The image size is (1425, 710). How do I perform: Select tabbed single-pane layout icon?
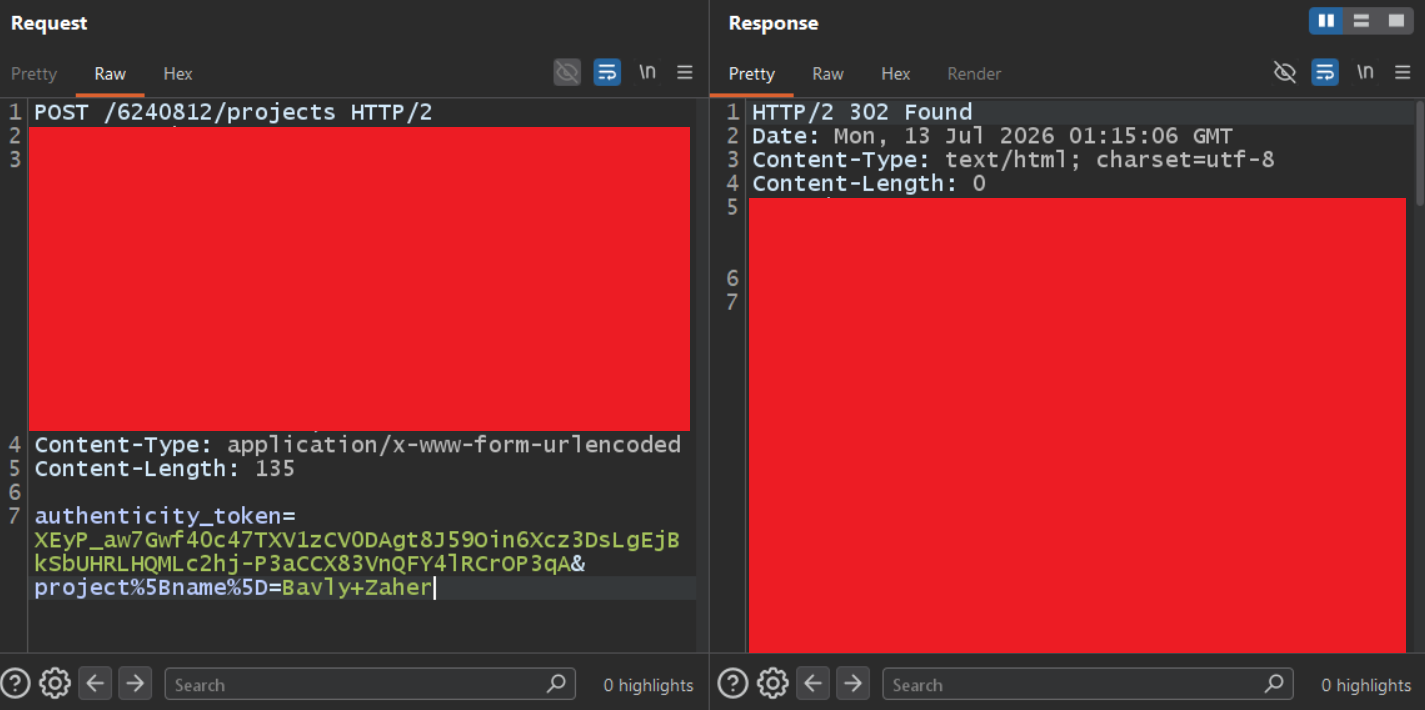1396,21
